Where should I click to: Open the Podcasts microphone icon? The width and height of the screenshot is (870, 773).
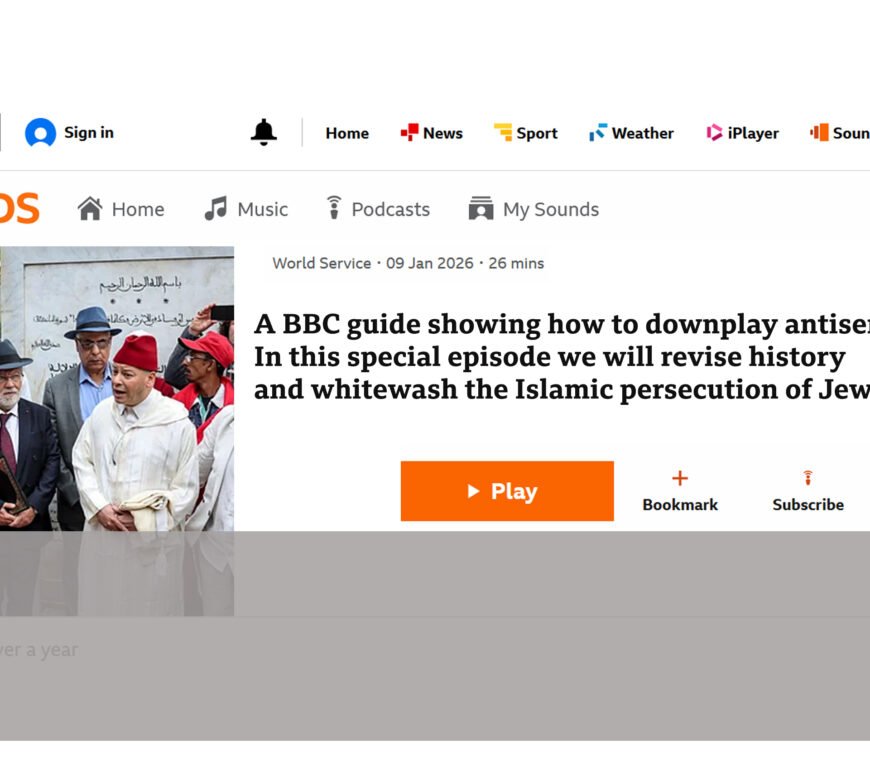pyautogui.click(x=332, y=208)
